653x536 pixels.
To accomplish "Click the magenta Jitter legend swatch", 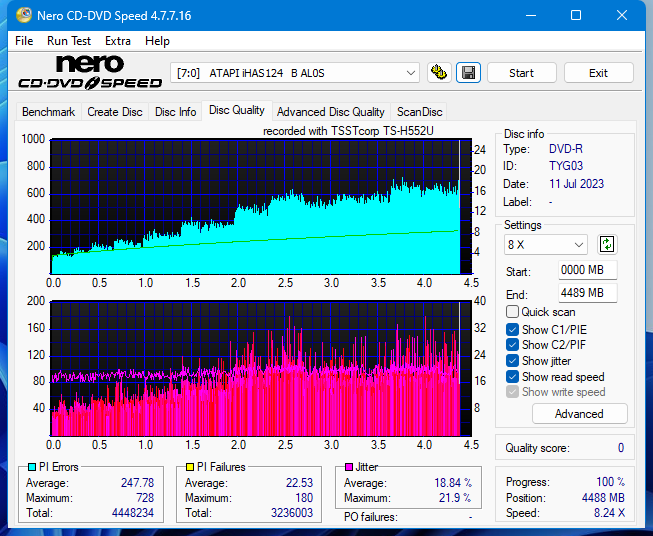I will 349,467.
